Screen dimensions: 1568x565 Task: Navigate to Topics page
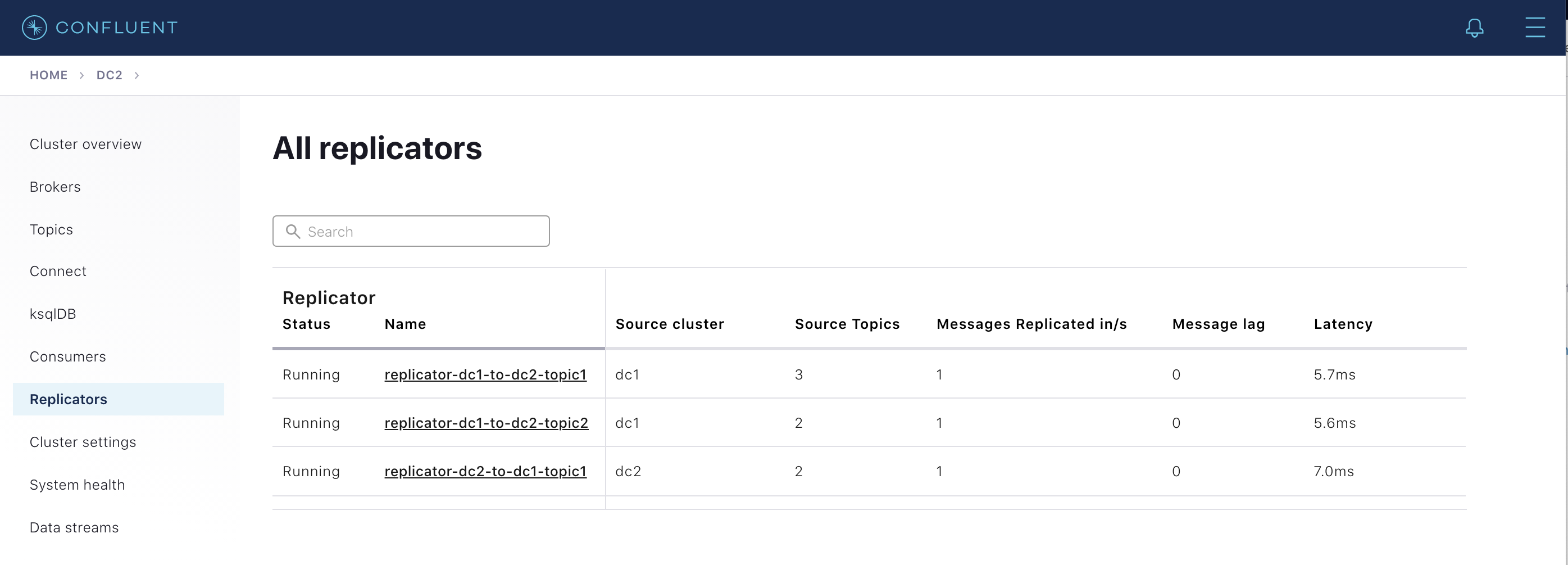point(51,229)
